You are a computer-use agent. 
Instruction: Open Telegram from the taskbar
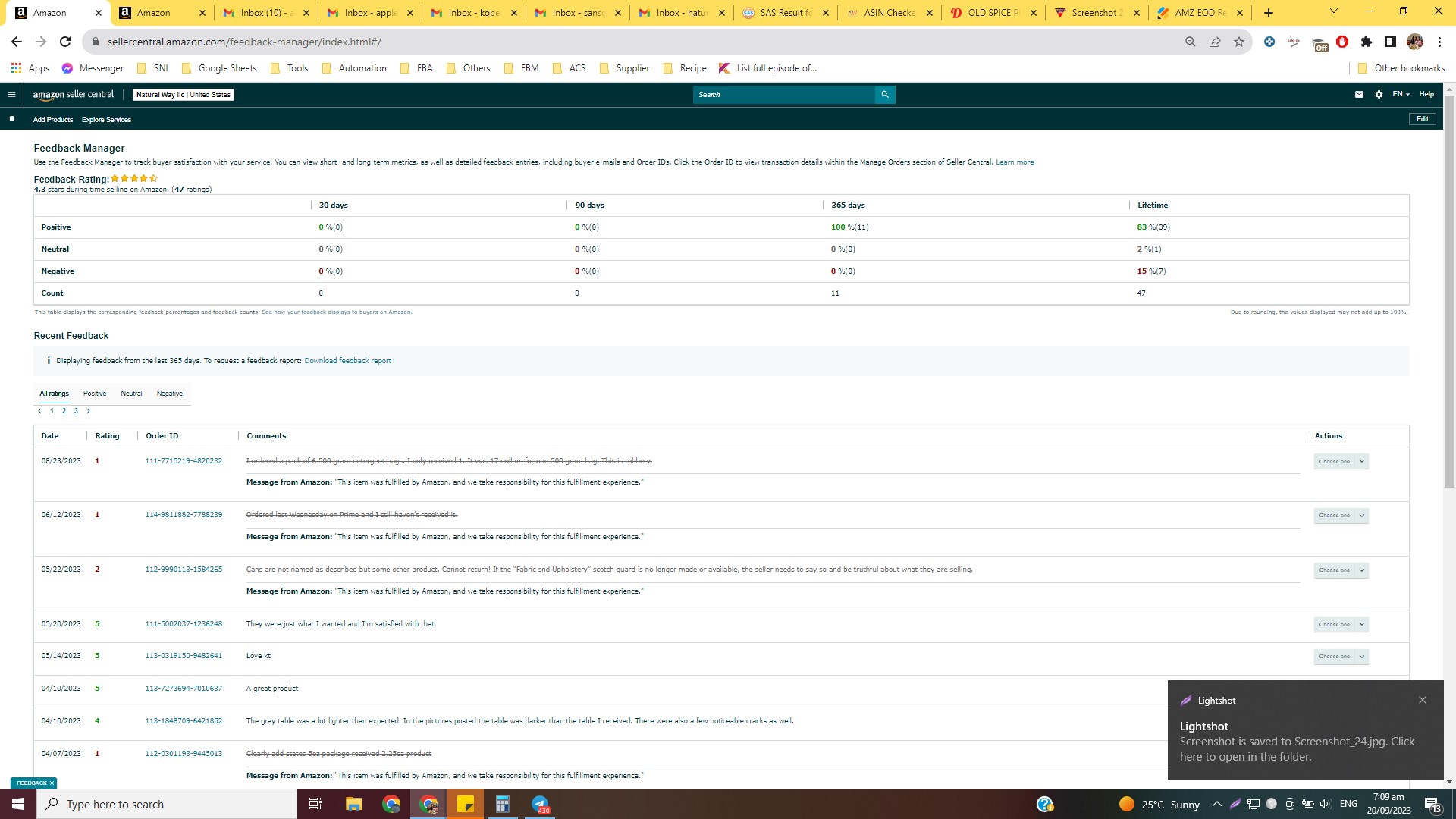pyautogui.click(x=540, y=804)
